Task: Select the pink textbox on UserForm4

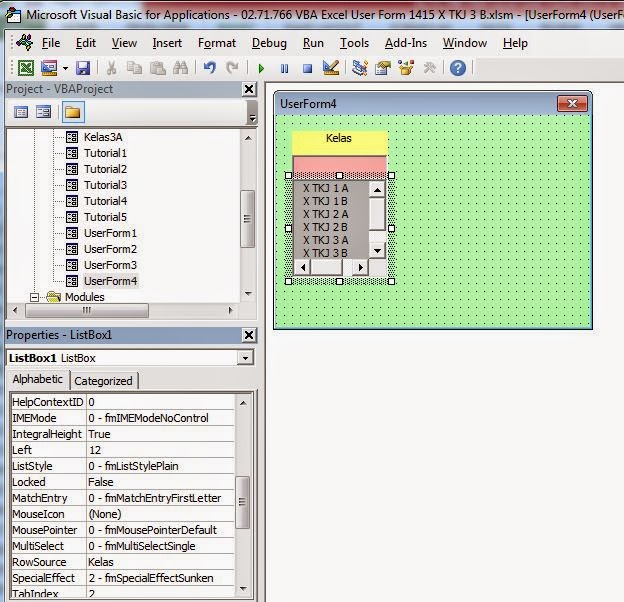Action: [339, 164]
